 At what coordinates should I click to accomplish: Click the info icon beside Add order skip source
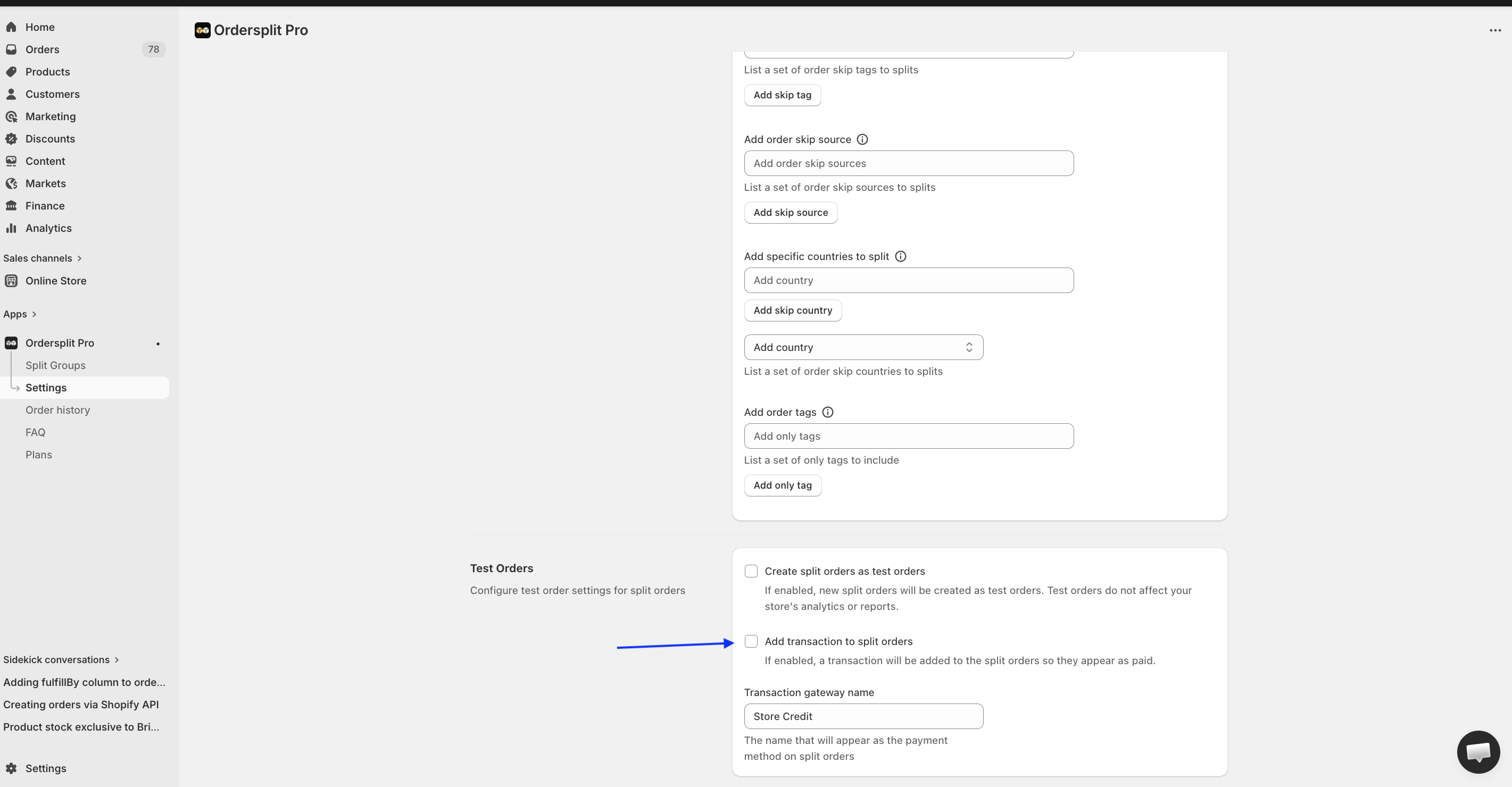pos(862,139)
